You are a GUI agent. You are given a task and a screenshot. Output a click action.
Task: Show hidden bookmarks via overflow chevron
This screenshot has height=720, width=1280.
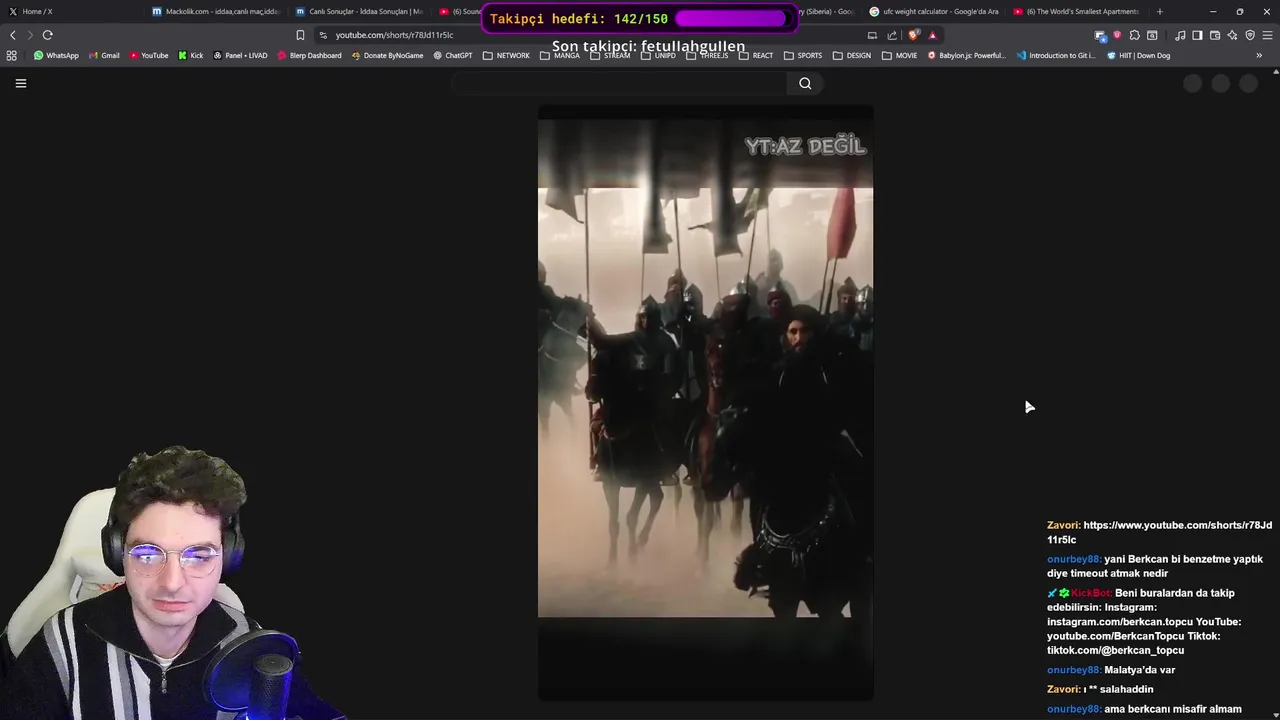pos(1259,55)
